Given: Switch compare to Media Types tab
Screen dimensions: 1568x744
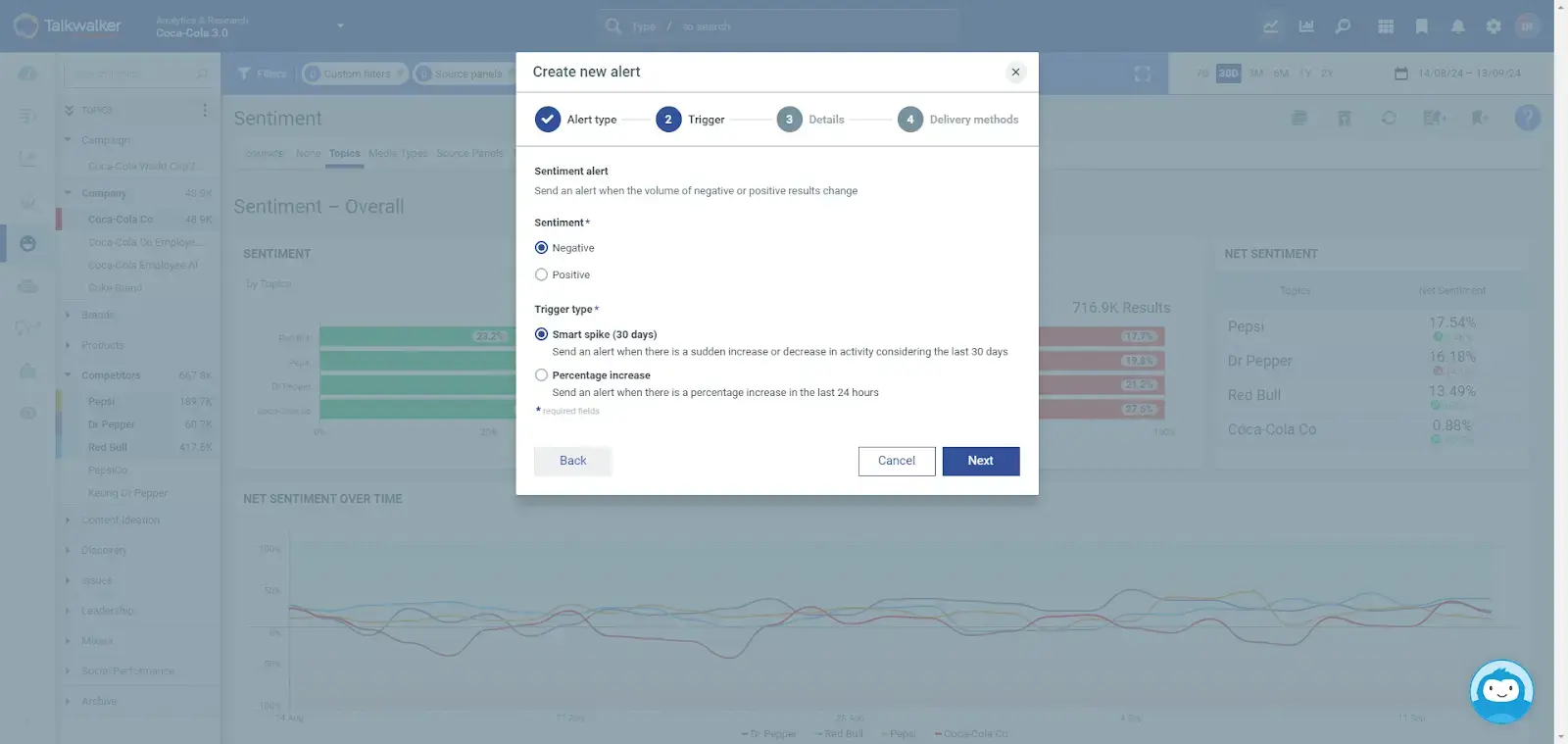Looking at the screenshot, I should coord(398,154).
